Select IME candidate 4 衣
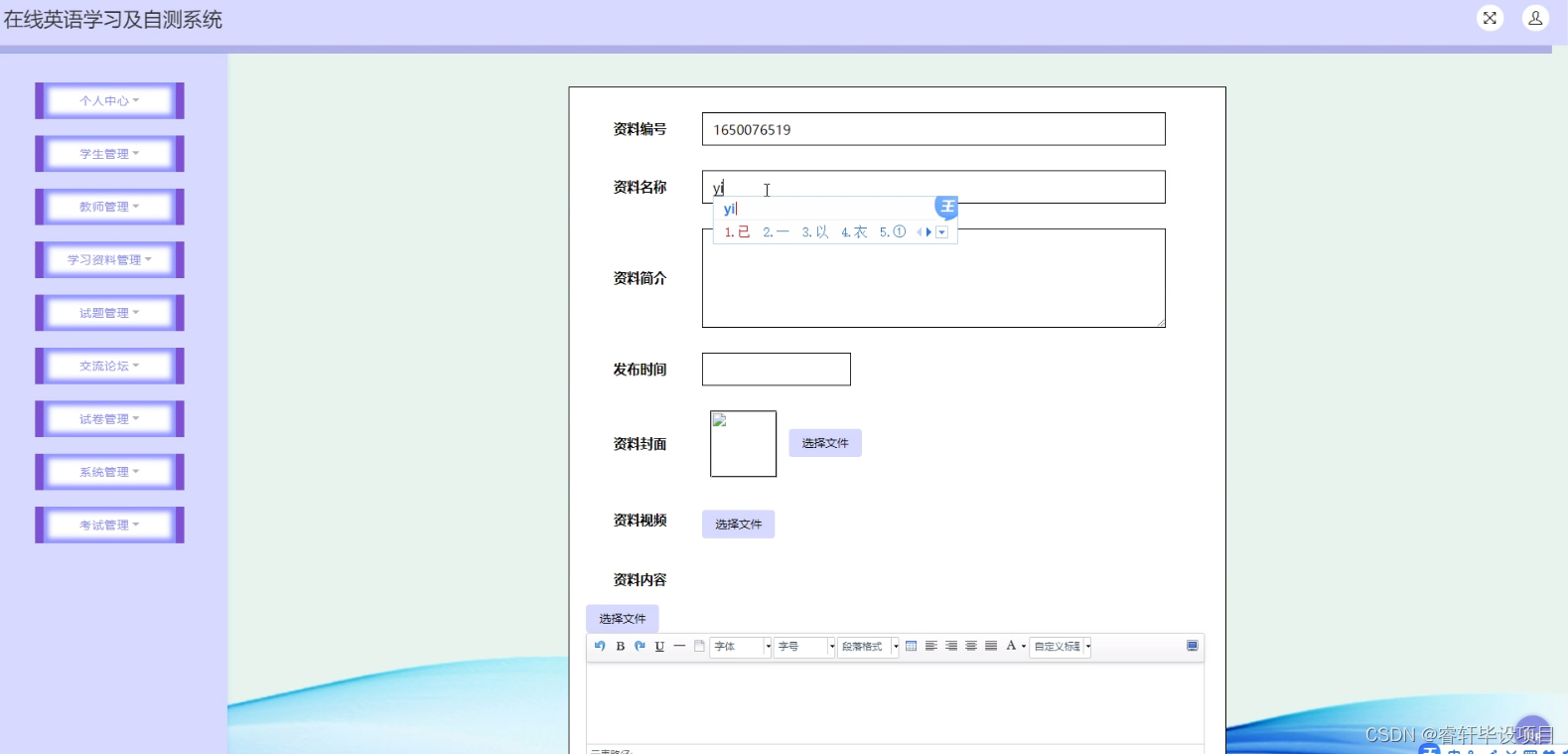Screen dimensions: 1568x754 click(854, 232)
